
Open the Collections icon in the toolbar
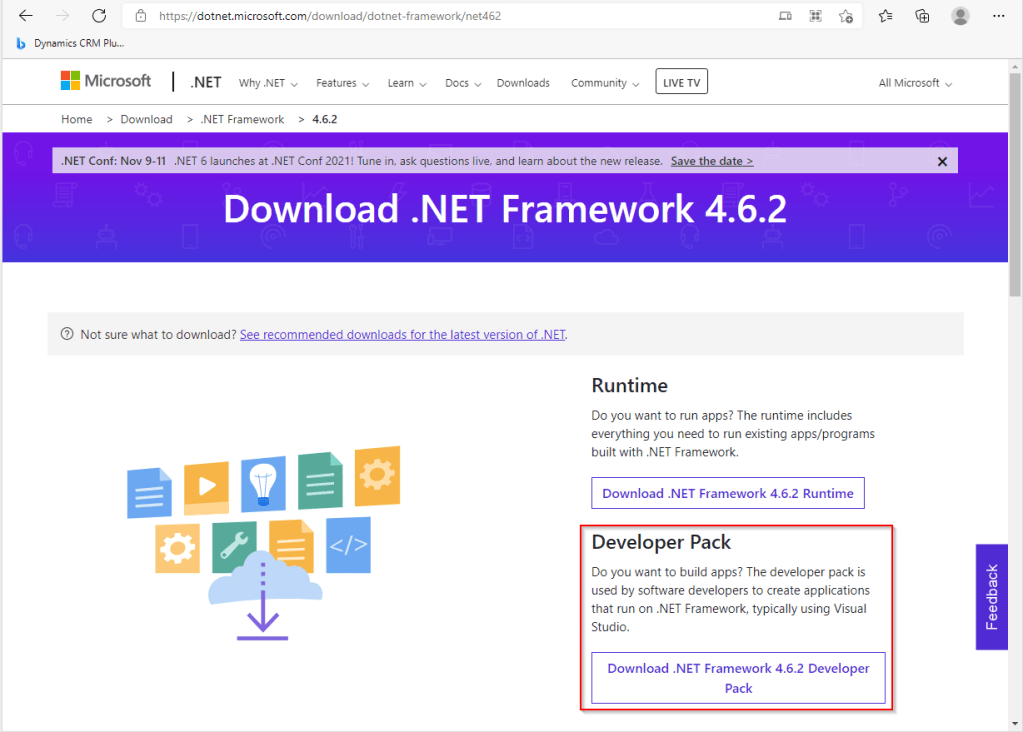923,16
